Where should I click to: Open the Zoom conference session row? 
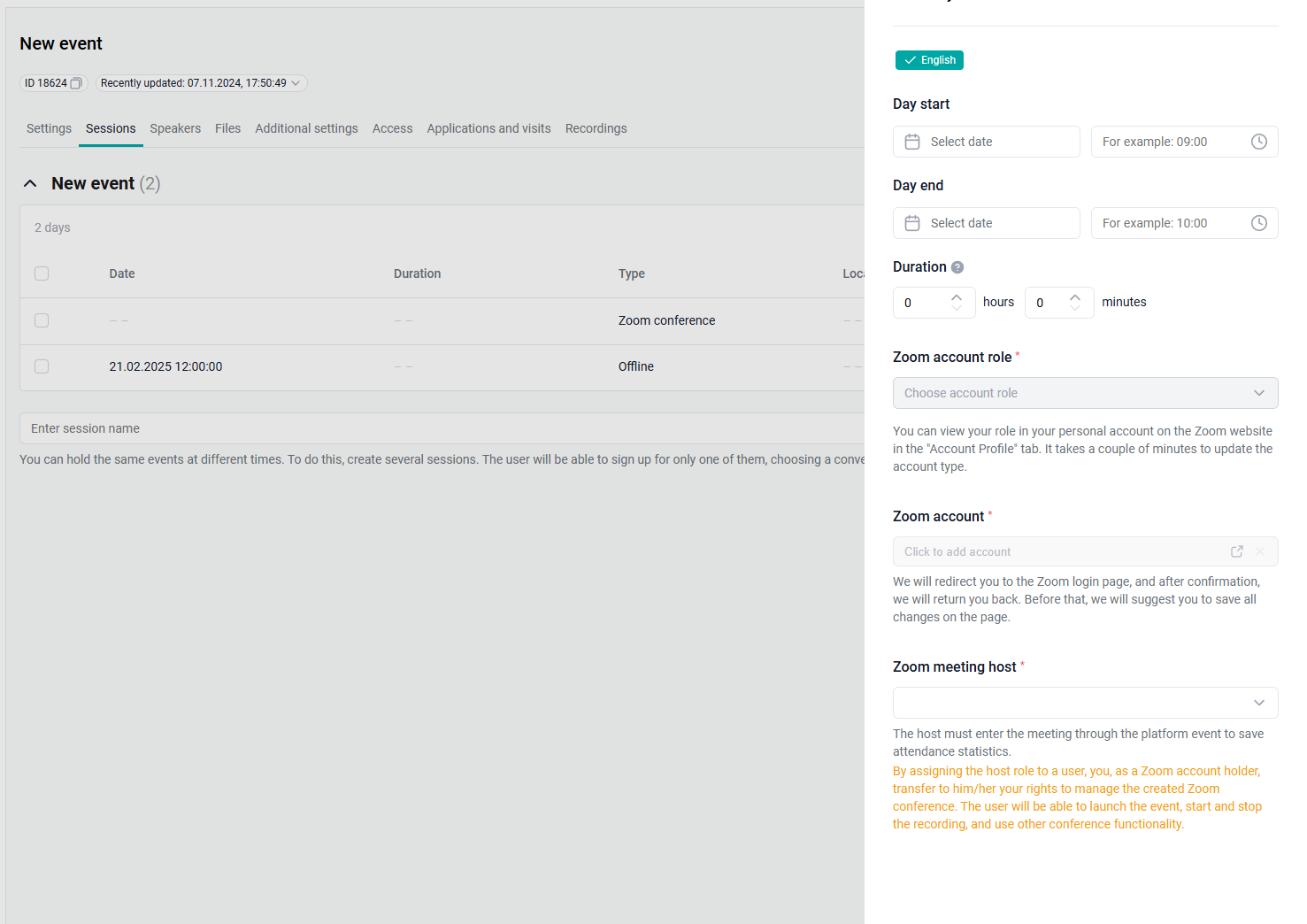pos(442,320)
